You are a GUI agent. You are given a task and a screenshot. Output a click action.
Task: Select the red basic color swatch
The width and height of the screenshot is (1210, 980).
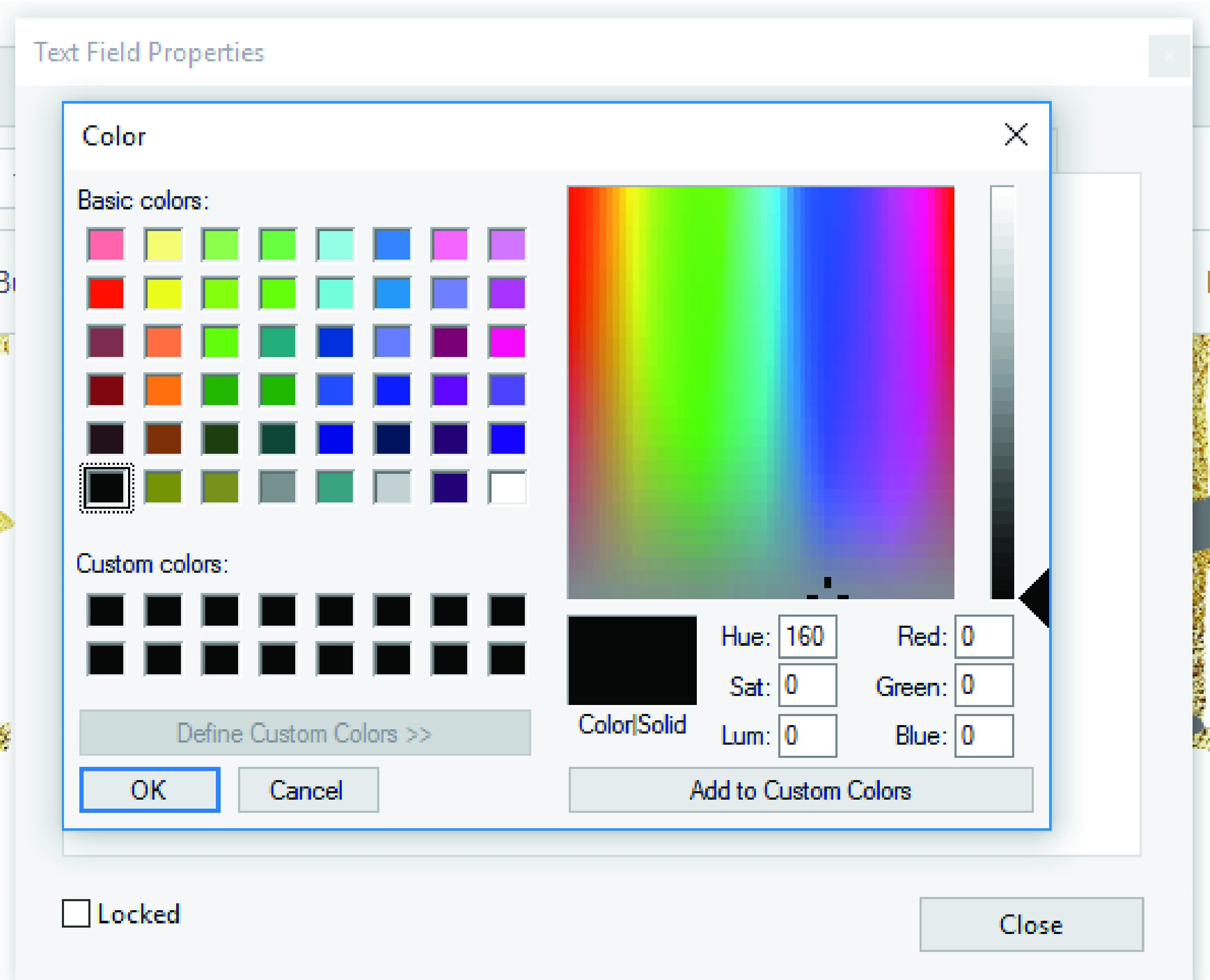(x=106, y=293)
